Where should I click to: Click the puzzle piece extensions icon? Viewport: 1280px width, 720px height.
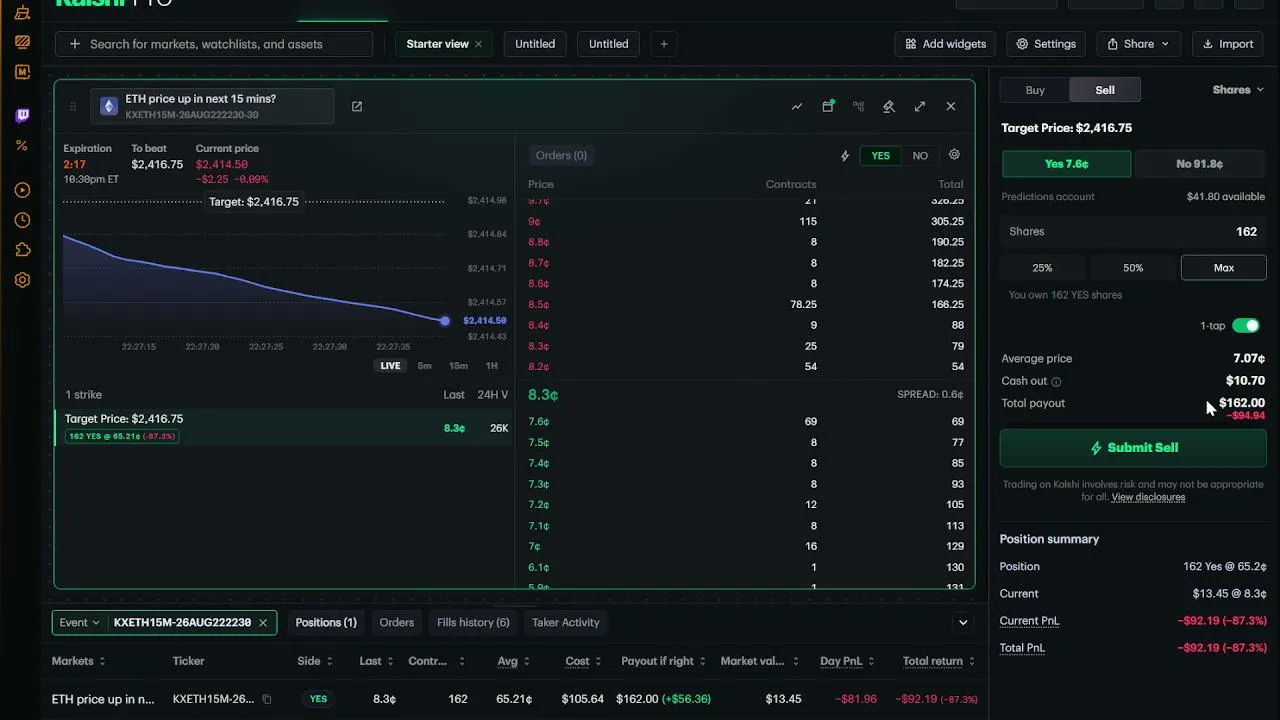(x=22, y=250)
